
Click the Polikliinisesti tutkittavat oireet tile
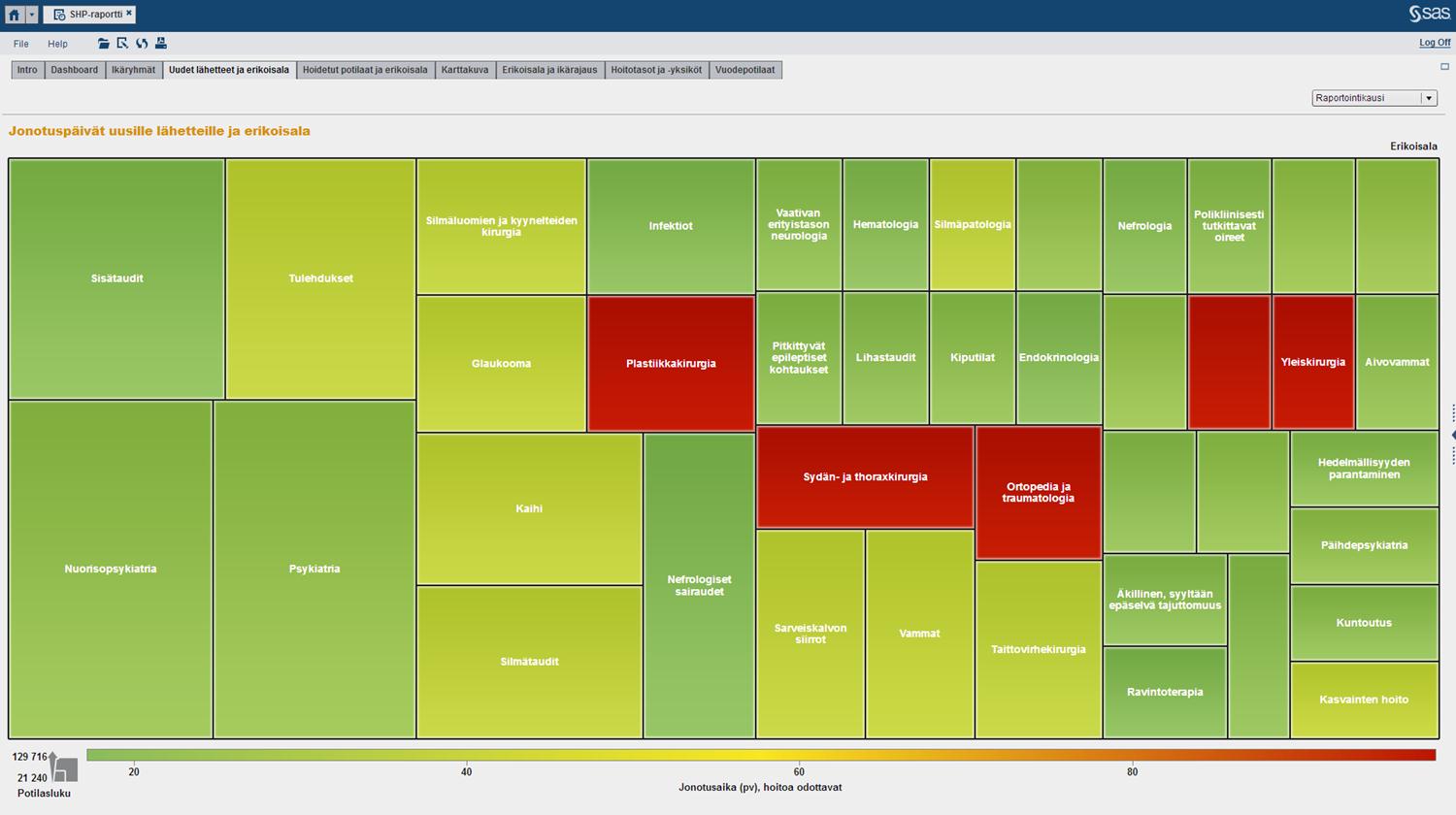(1229, 226)
